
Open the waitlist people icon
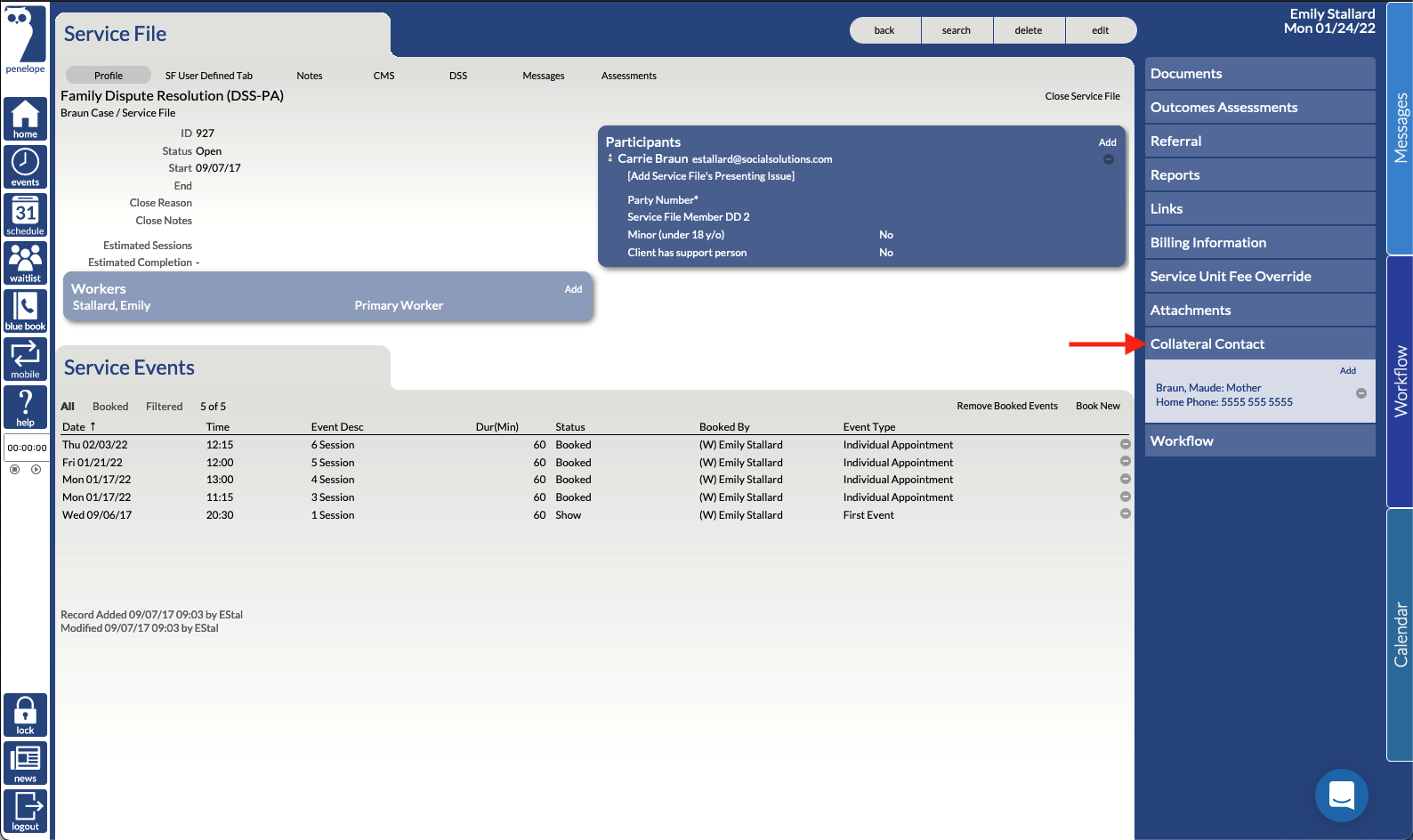[x=25, y=262]
